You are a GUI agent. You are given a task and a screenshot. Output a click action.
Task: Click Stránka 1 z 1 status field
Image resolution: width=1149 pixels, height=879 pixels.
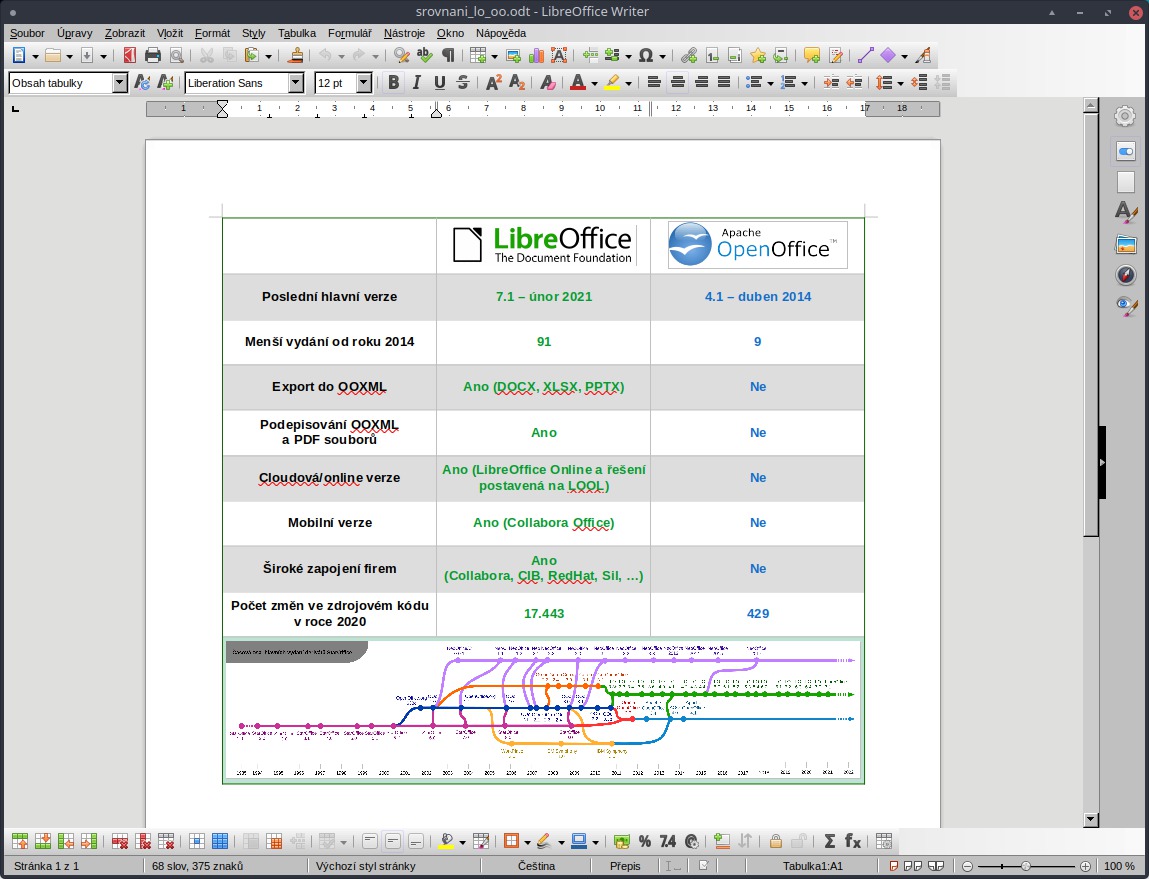click(46, 866)
